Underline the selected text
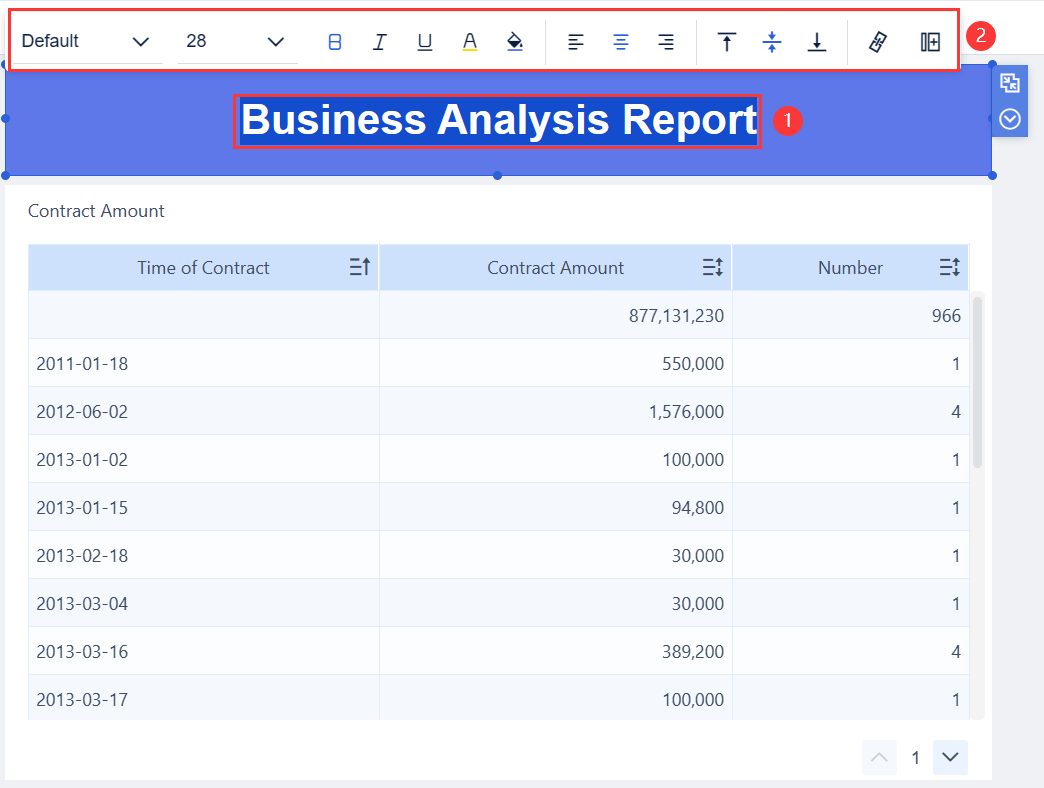 click(x=424, y=41)
